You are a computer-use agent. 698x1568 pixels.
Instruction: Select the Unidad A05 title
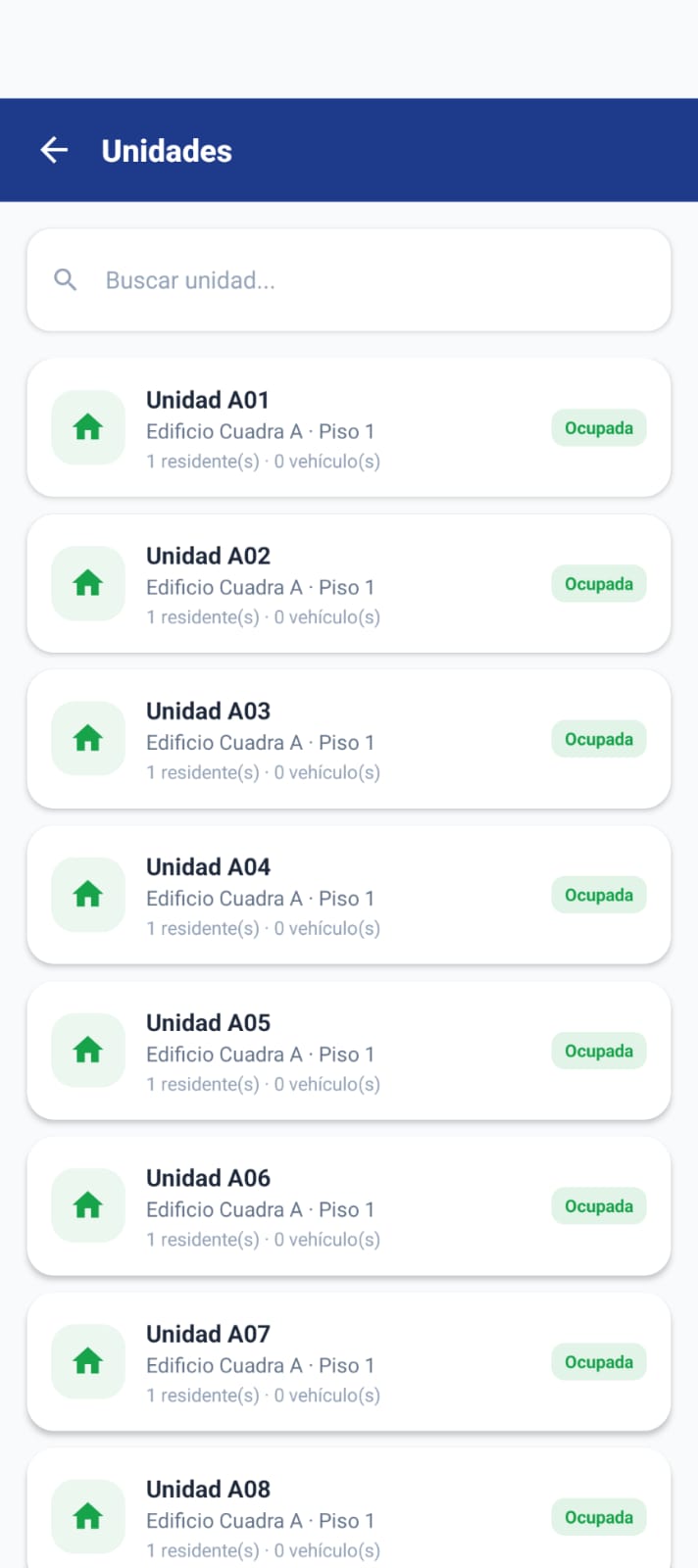click(209, 1022)
